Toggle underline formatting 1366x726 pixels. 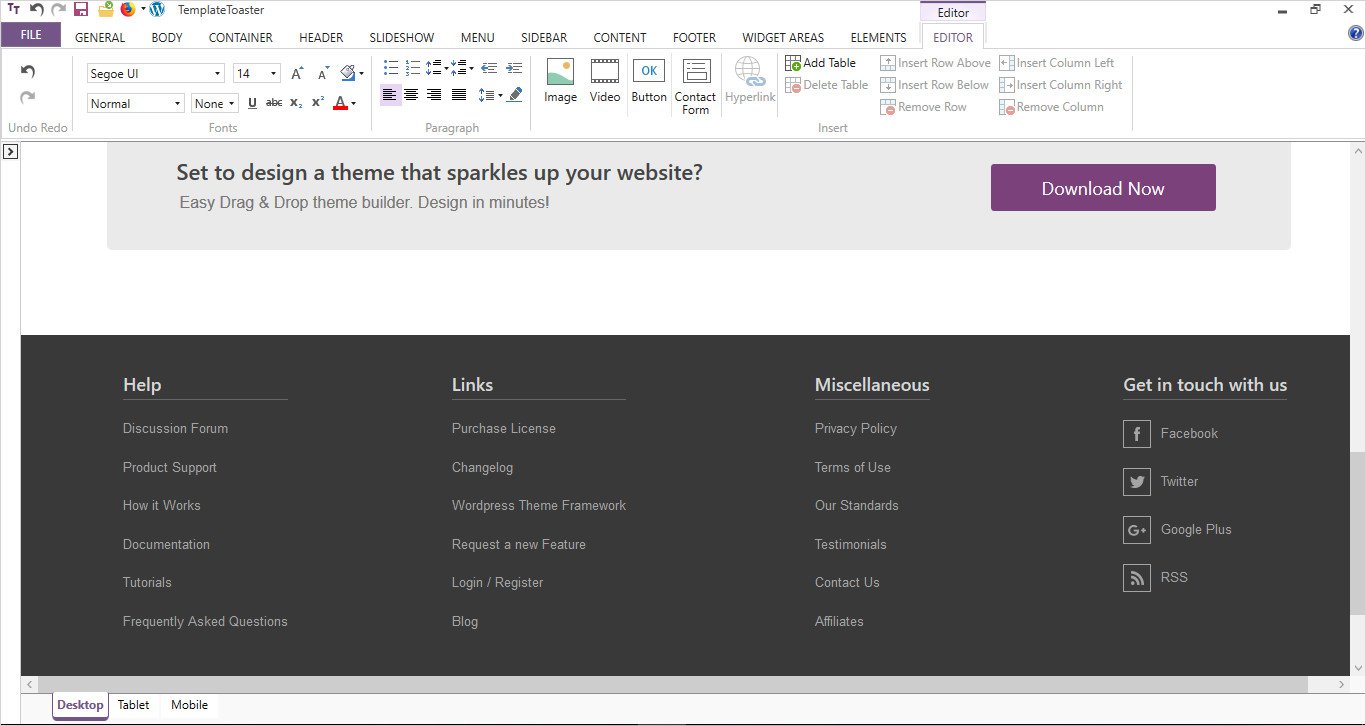(x=252, y=103)
